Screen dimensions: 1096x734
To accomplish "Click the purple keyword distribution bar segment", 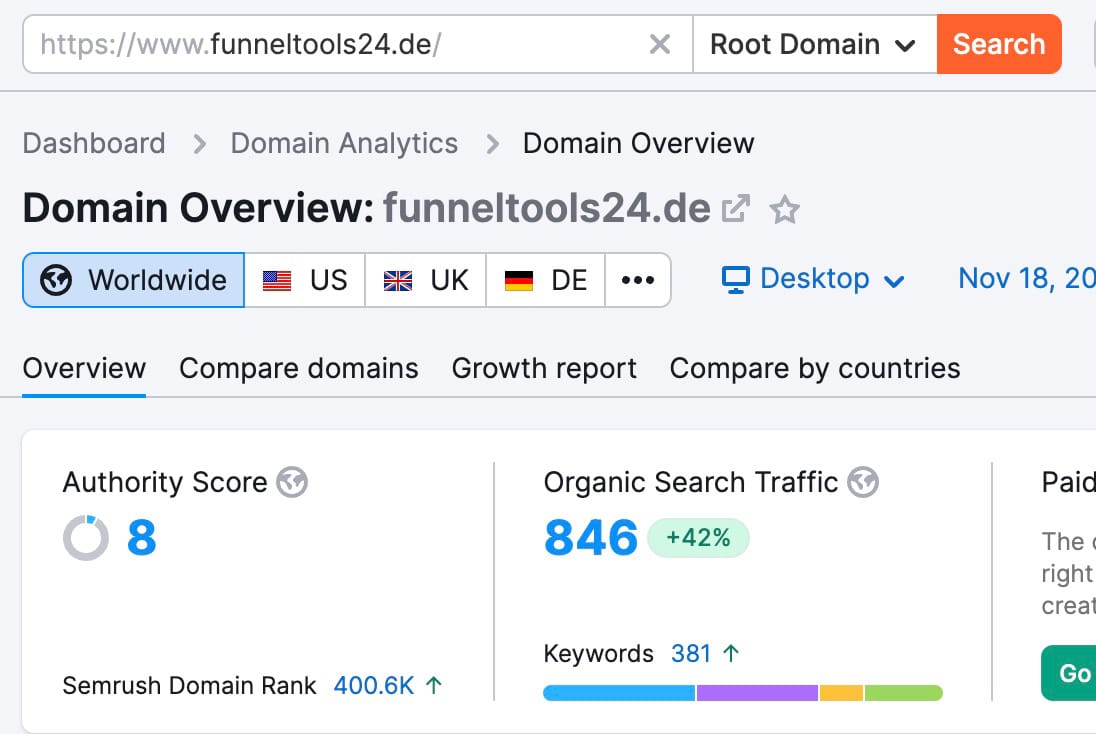I will [x=757, y=693].
